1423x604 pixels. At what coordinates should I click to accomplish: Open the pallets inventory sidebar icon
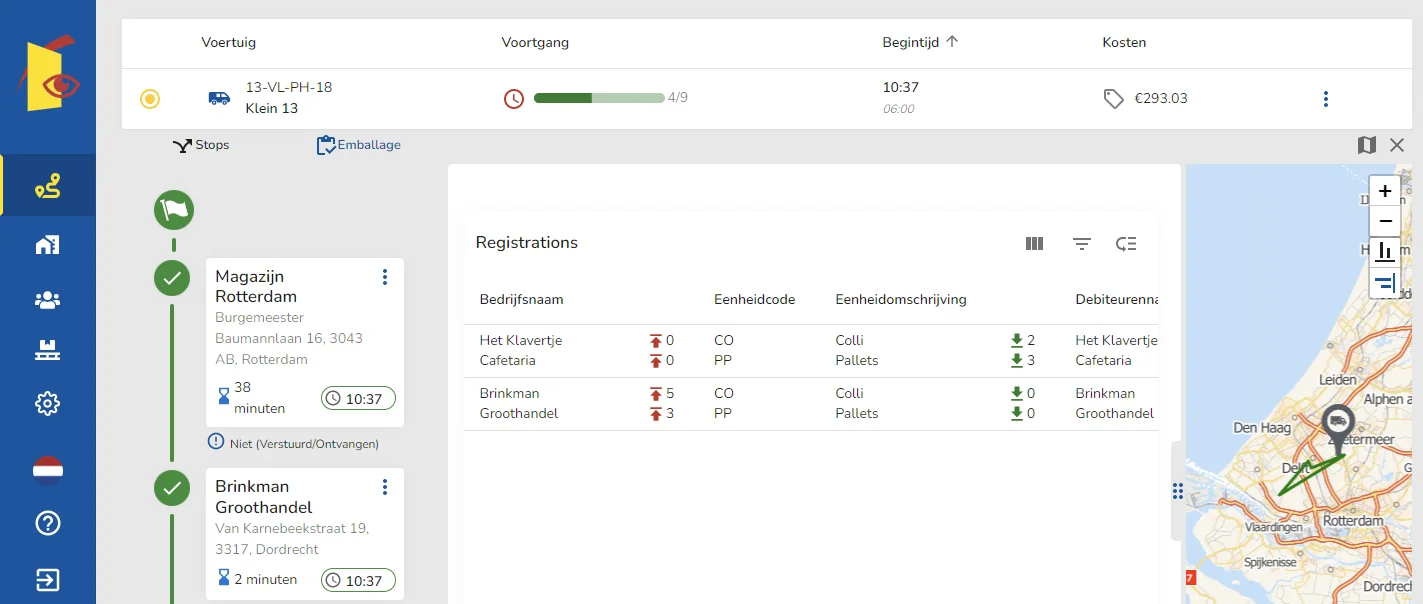[x=48, y=351]
